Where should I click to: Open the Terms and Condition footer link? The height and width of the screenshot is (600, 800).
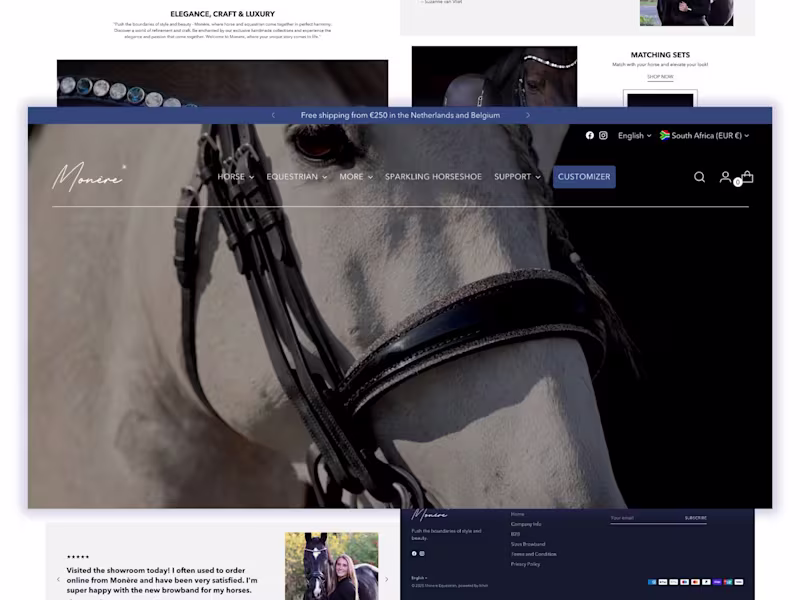534,554
